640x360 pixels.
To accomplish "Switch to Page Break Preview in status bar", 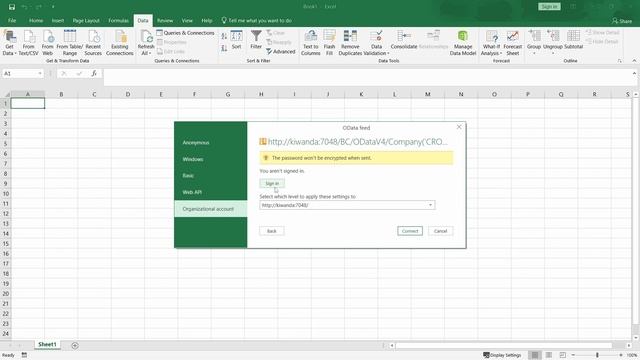I will pyautogui.click(x=562, y=355).
